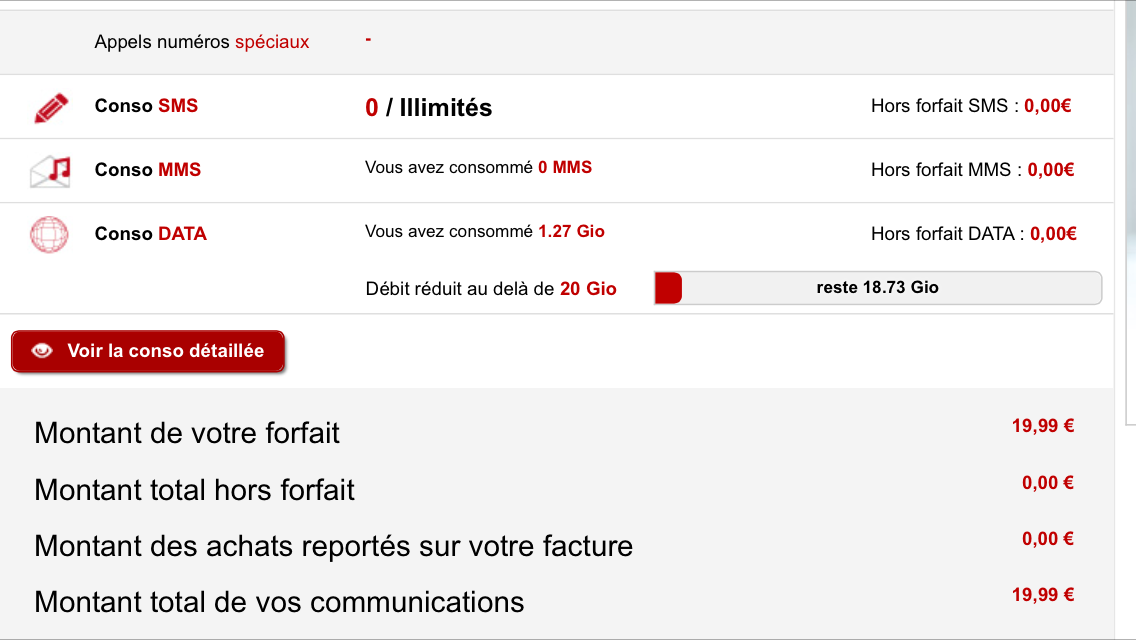This screenshot has height=640, width=1136.
Task: Click the Montant de votre forfait line
Action: pyautogui.click(x=554, y=433)
